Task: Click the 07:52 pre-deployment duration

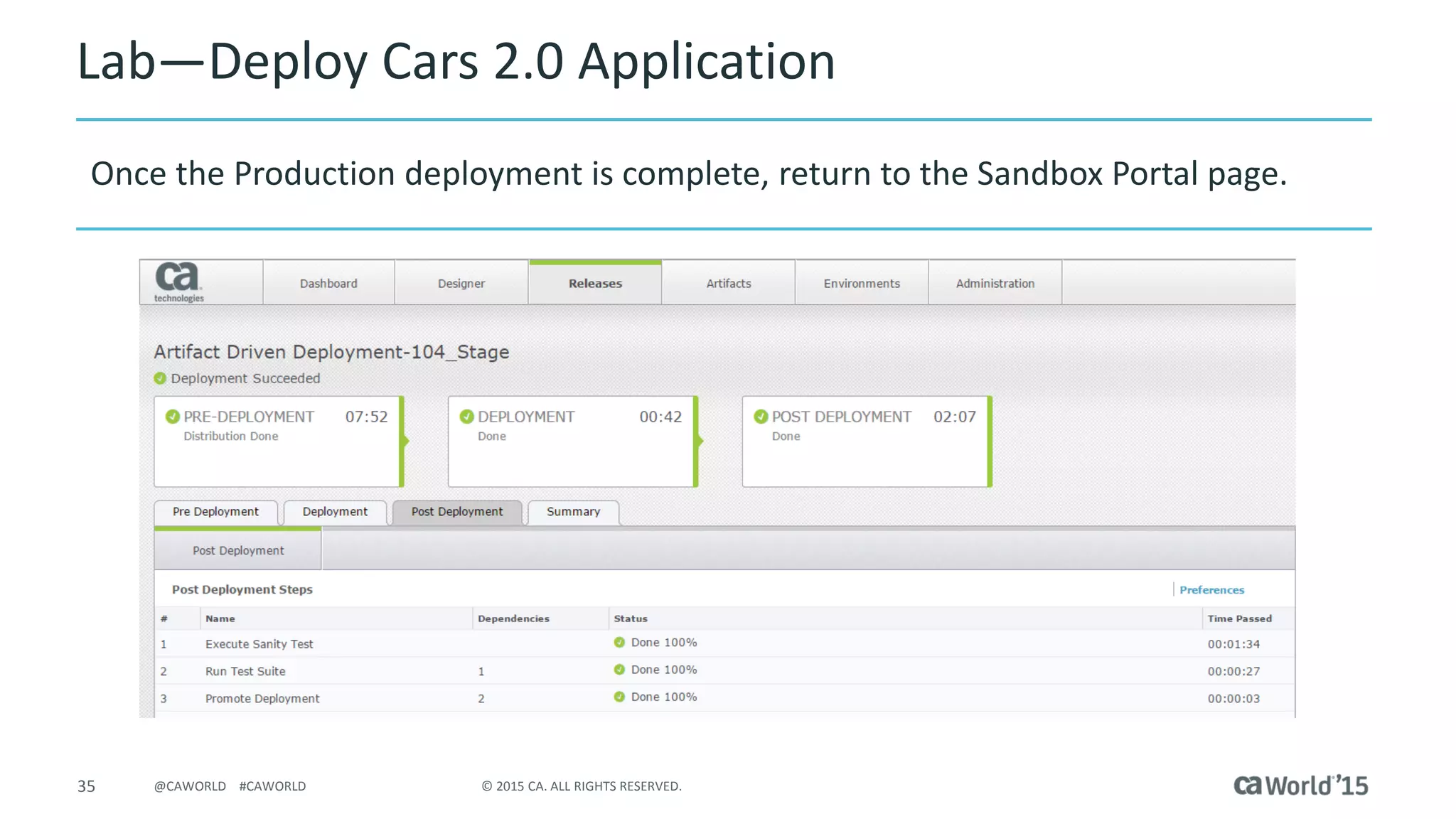Action: [367, 417]
